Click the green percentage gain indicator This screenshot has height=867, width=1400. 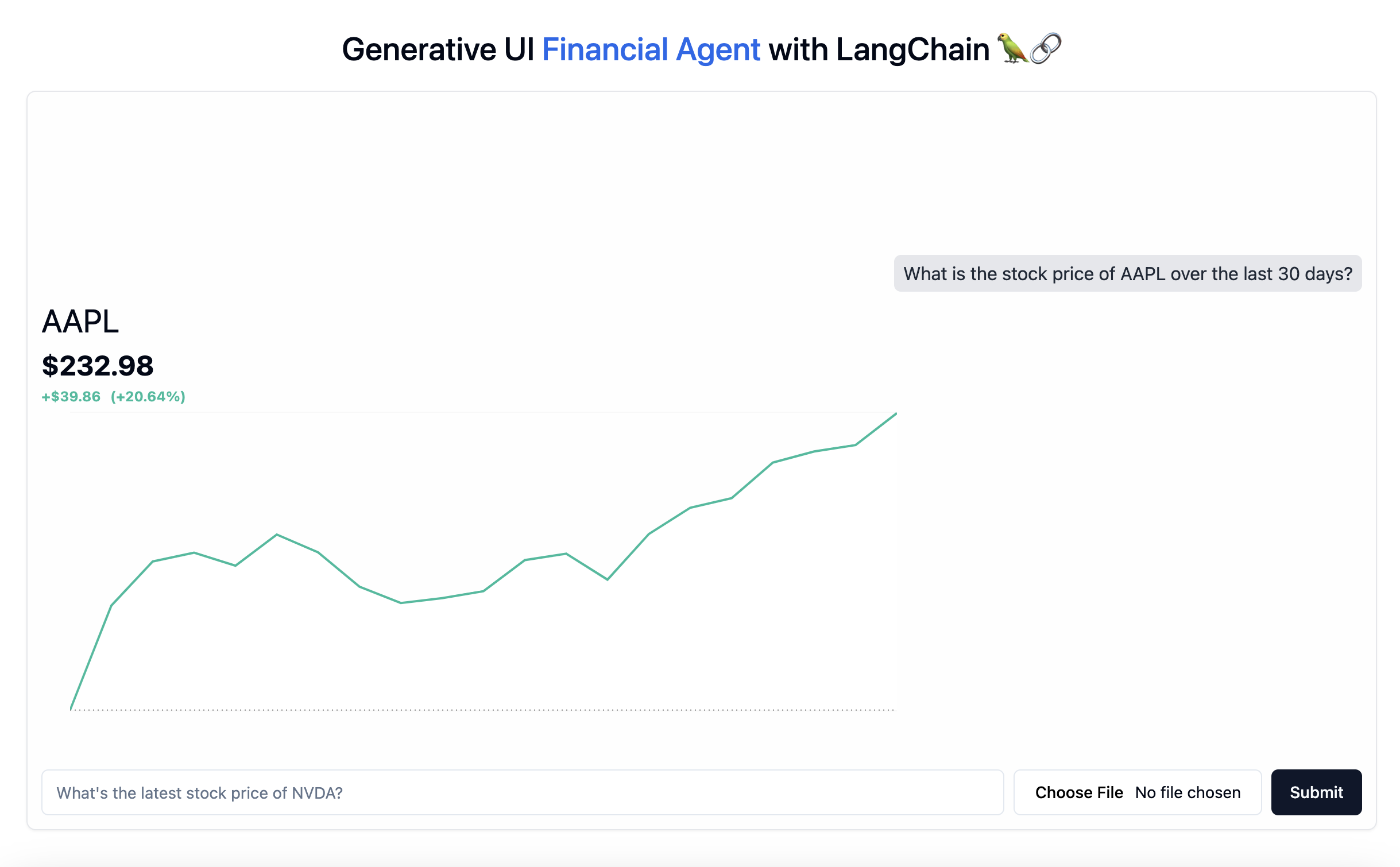coord(148,396)
